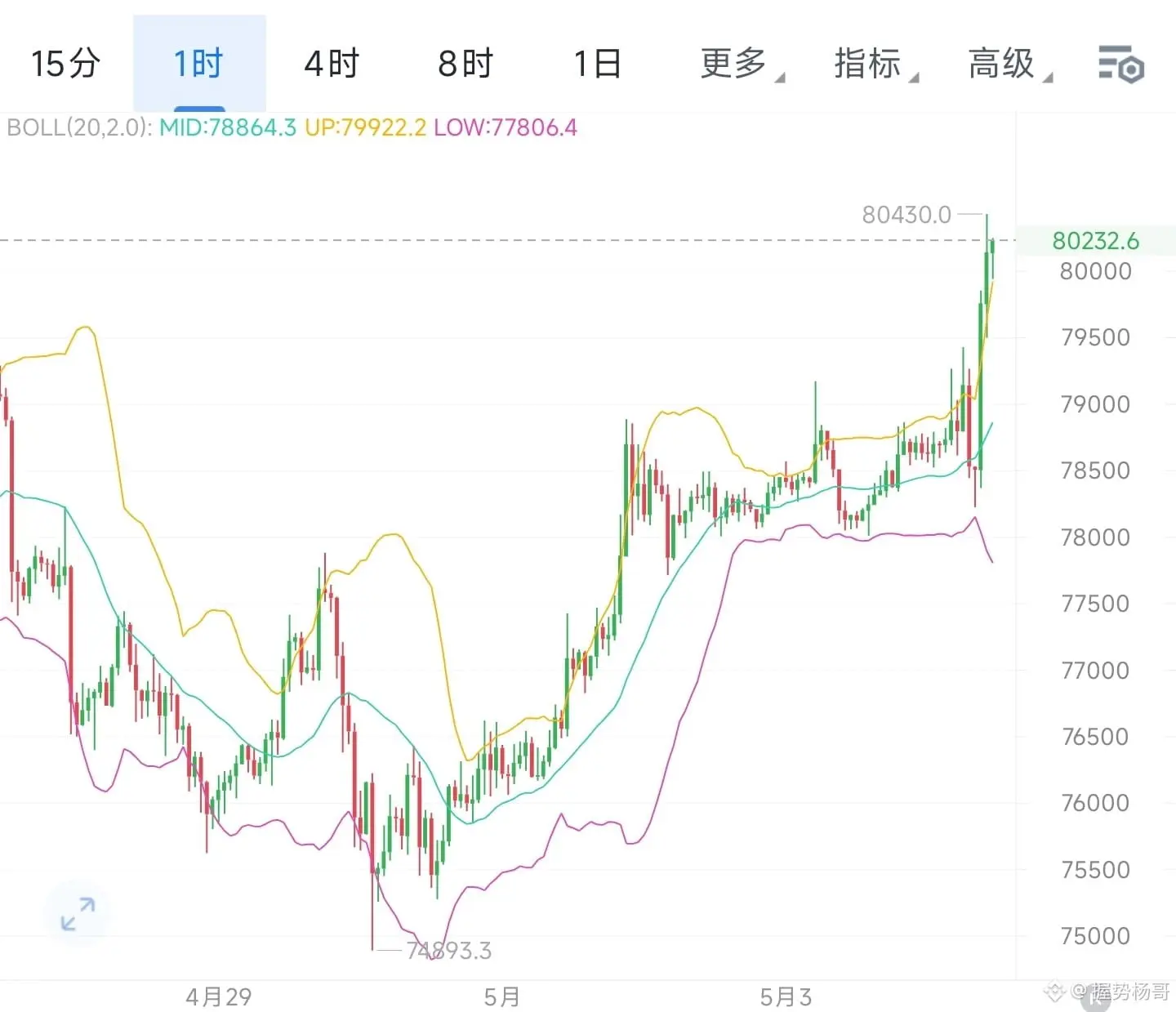Click the 77000 price axis label
This screenshot has height=1012, width=1176.
pyautogui.click(x=1095, y=671)
